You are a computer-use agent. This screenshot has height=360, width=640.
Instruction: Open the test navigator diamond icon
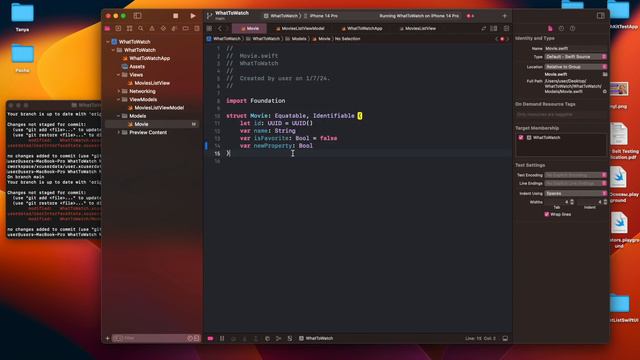[163, 29]
